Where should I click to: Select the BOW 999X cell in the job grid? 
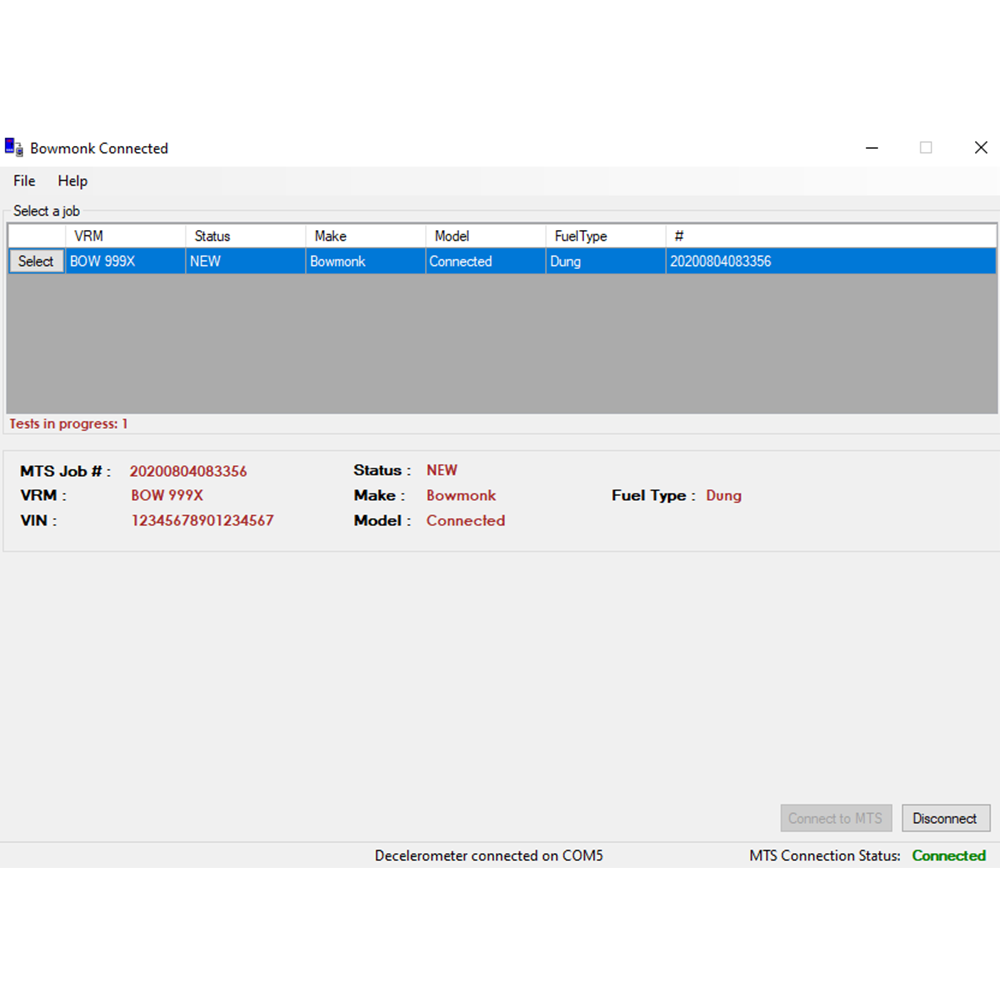click(125, 261)
